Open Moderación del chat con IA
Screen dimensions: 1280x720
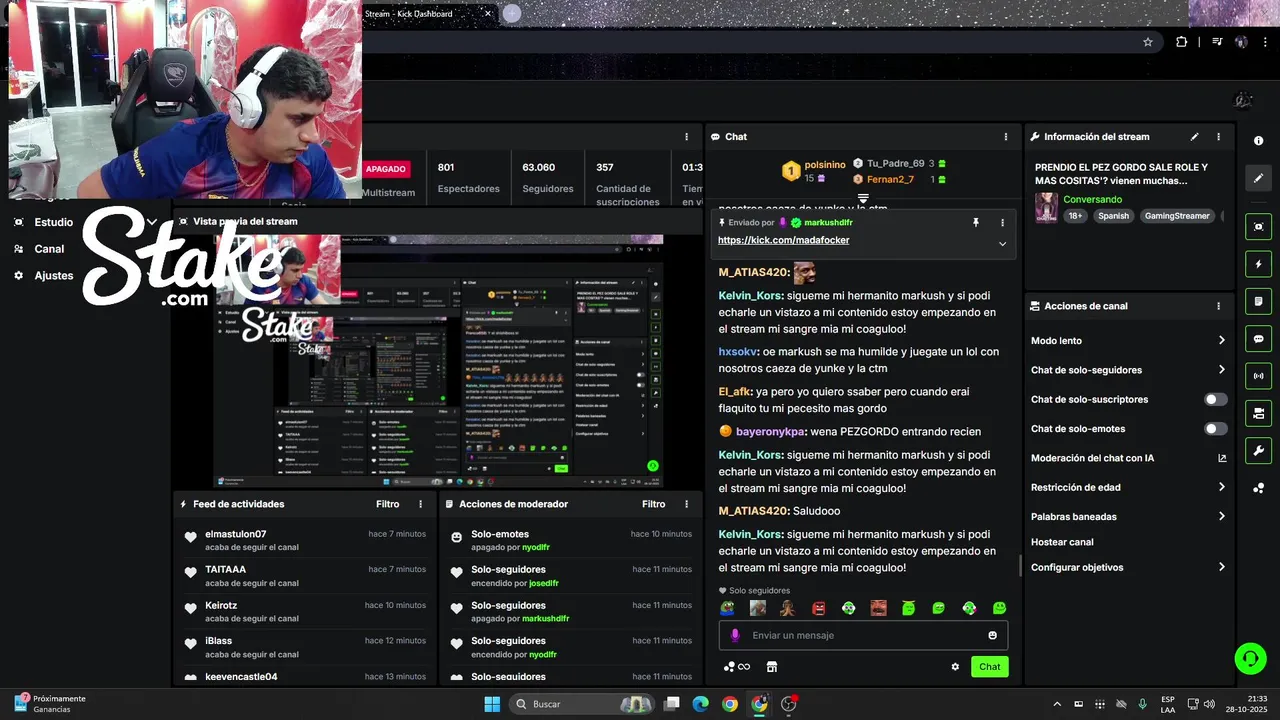(1128, 458)
